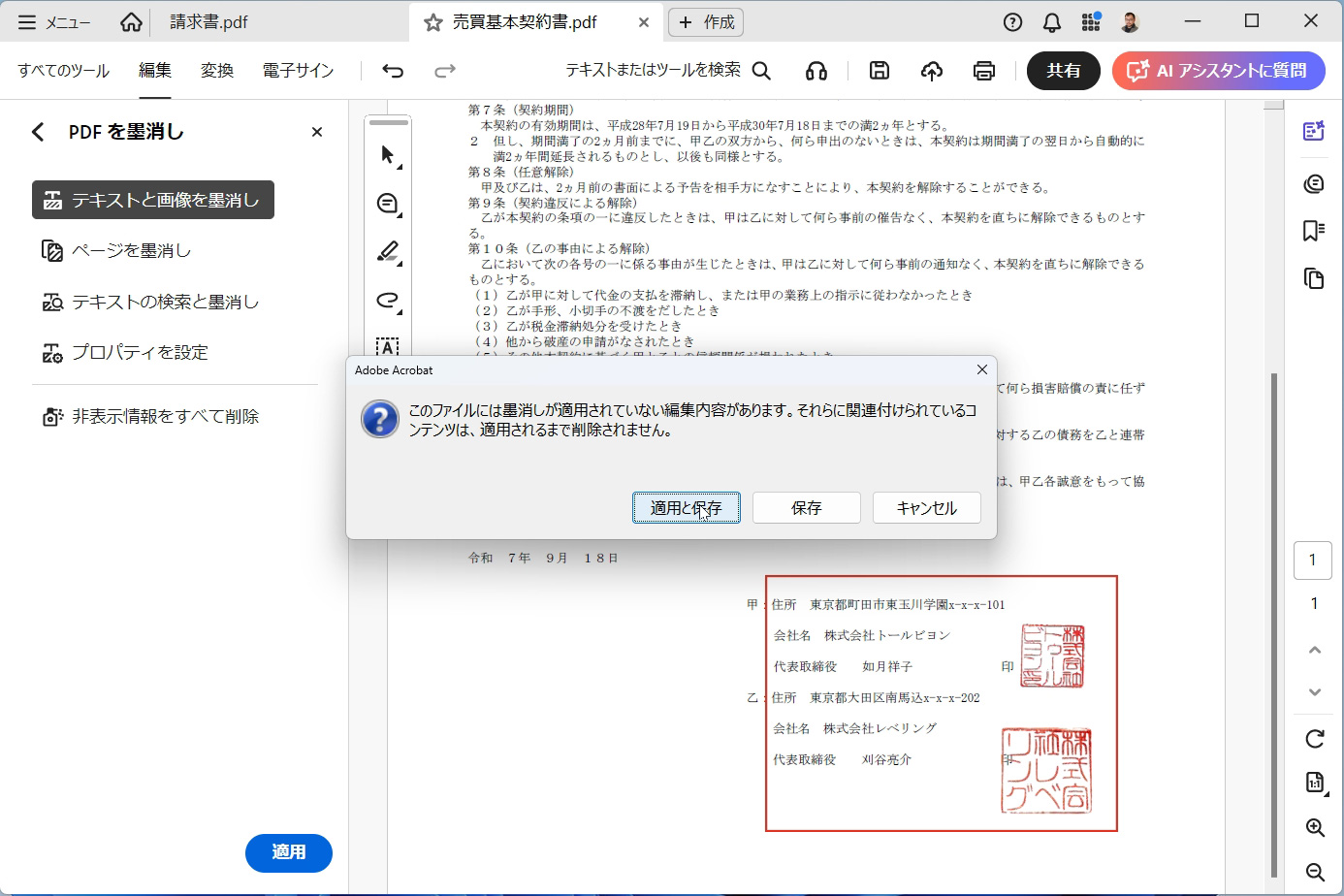The image size is (1344, 896).
Task: Click キャンセル in the dialog
Action: coord(927,508)
